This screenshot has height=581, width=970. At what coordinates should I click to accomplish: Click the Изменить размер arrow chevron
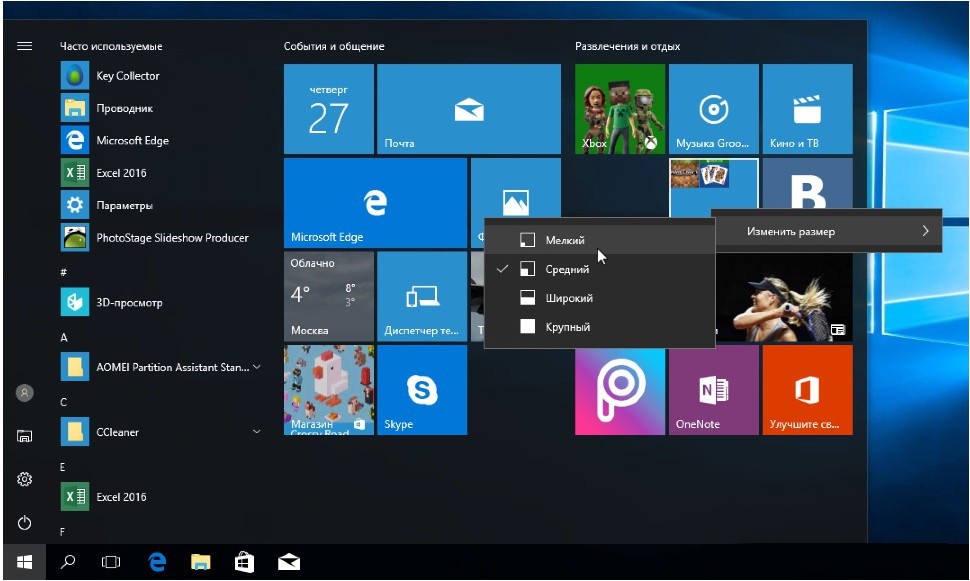pyautogui.click(x=925, y=231)
